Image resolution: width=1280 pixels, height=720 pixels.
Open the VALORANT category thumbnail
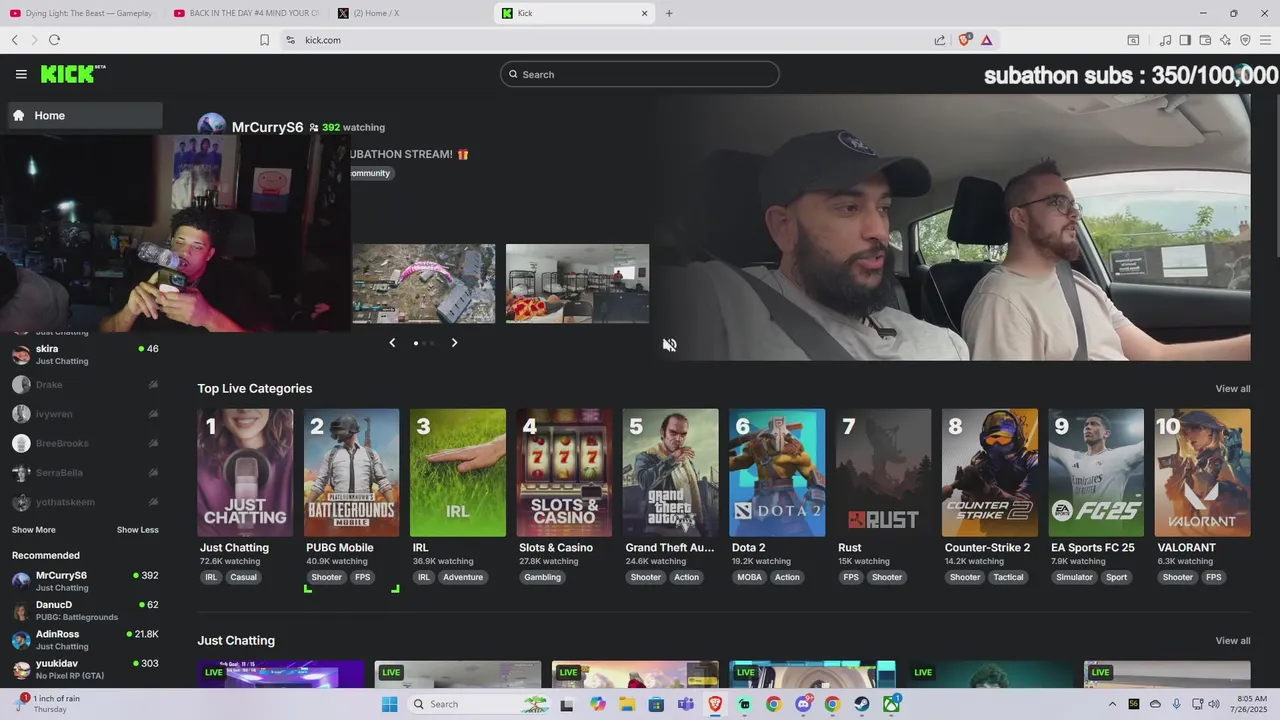(1202, 473)
